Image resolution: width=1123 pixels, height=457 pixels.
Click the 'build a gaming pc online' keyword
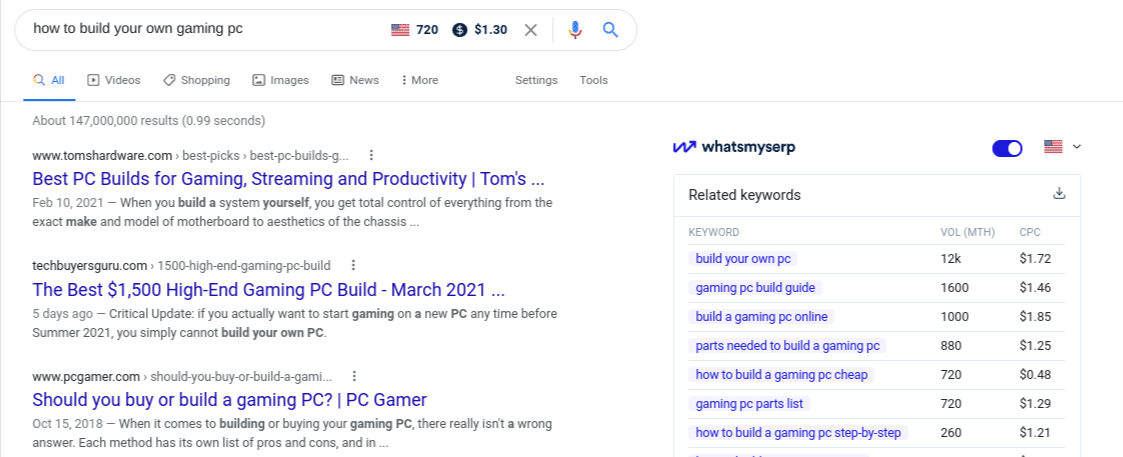click(761, 317)
